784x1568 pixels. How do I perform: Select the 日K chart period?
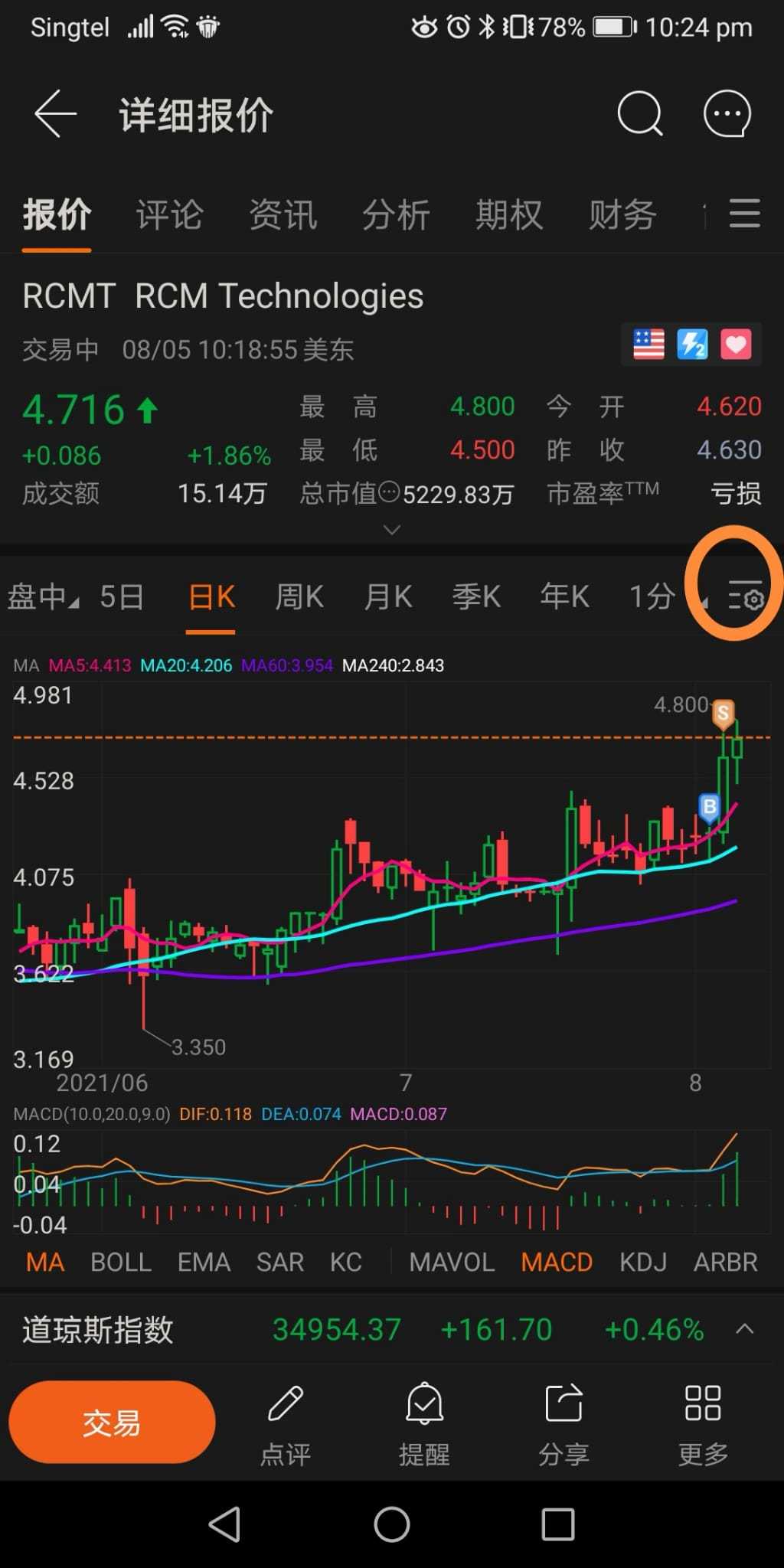[211, 596]
